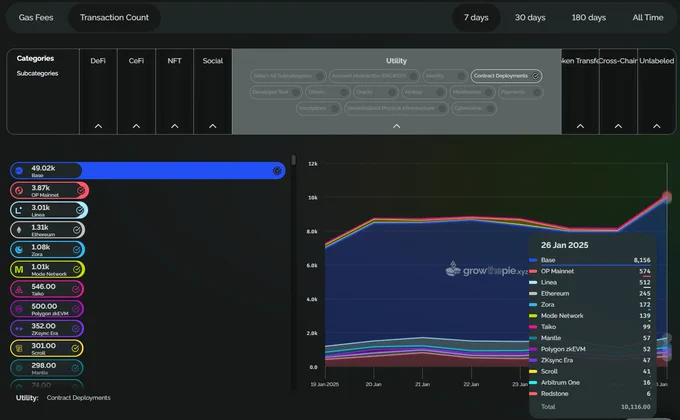680x420 pixels.
Task: Enable Select All Subcategories pill
Action: [288, 76]
